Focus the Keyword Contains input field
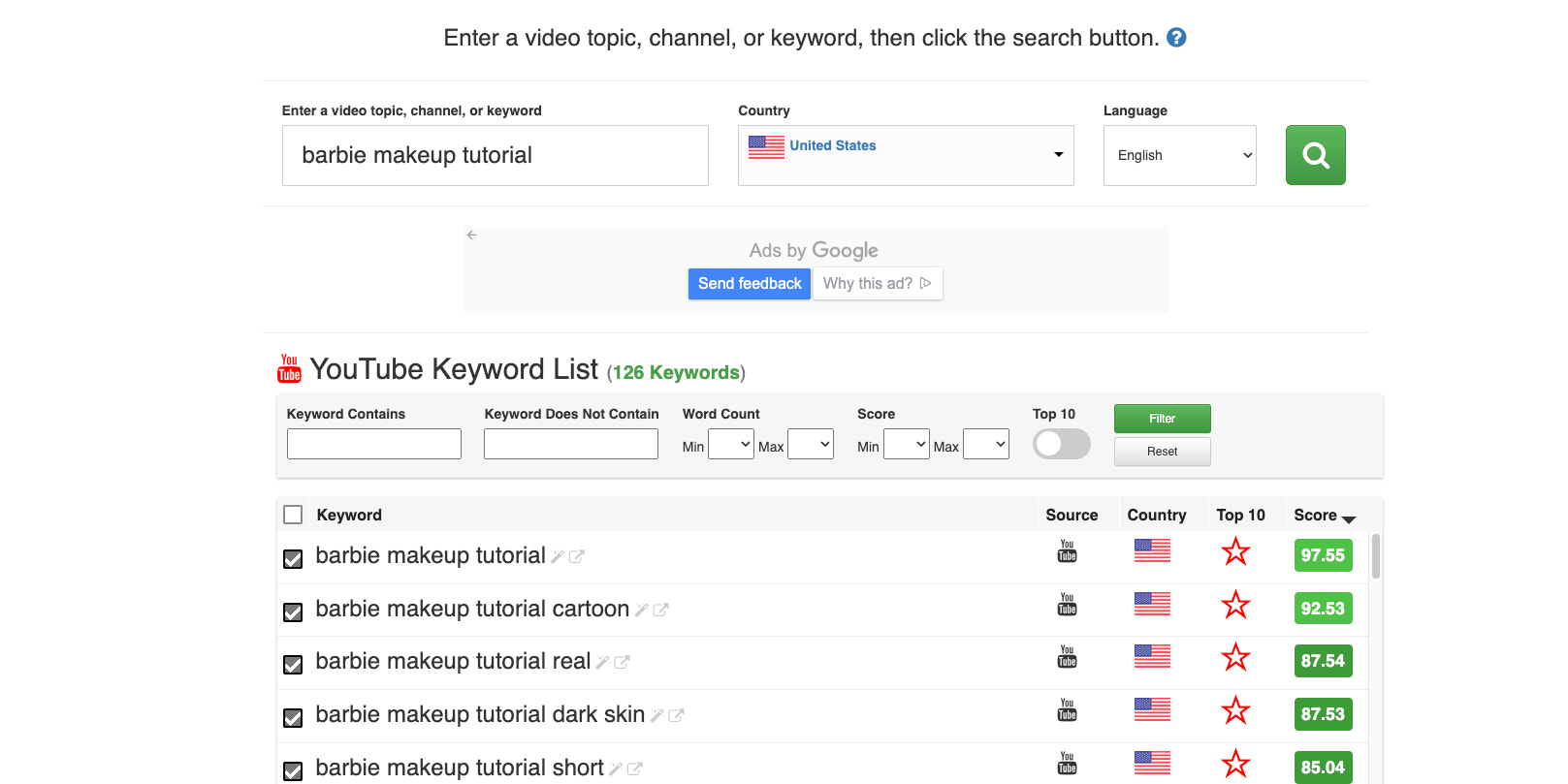 [374, 444]
